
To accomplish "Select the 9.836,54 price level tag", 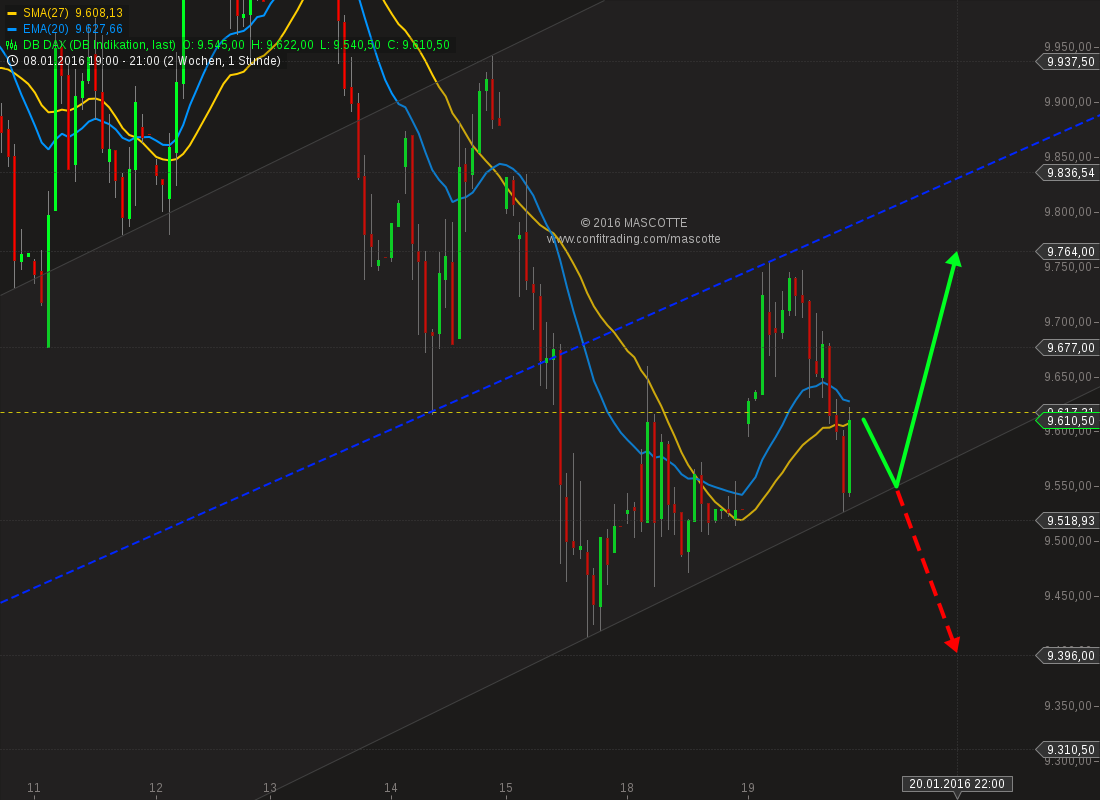I will coord(1067,173).
